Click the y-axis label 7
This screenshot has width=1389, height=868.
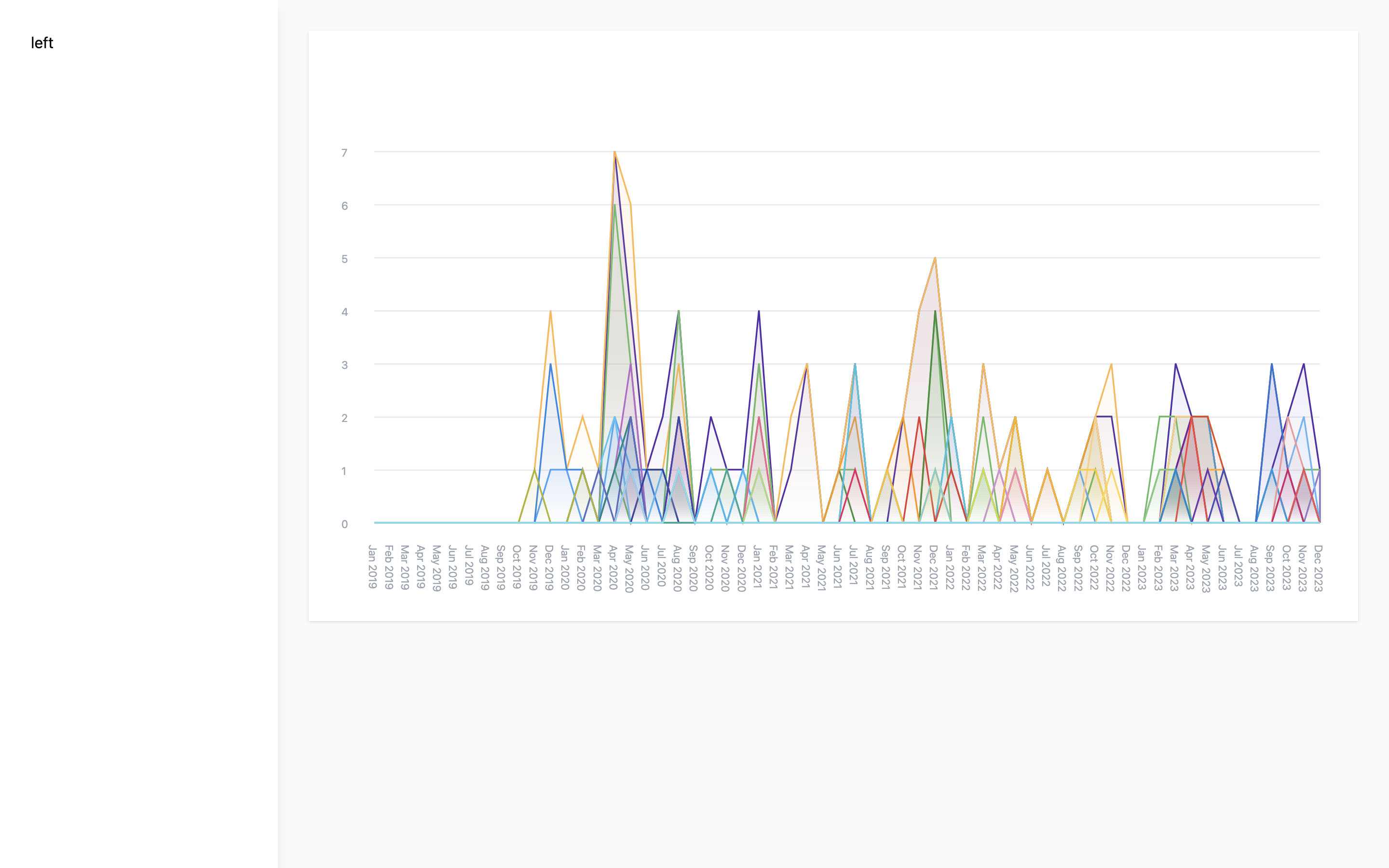pos(344,153)
